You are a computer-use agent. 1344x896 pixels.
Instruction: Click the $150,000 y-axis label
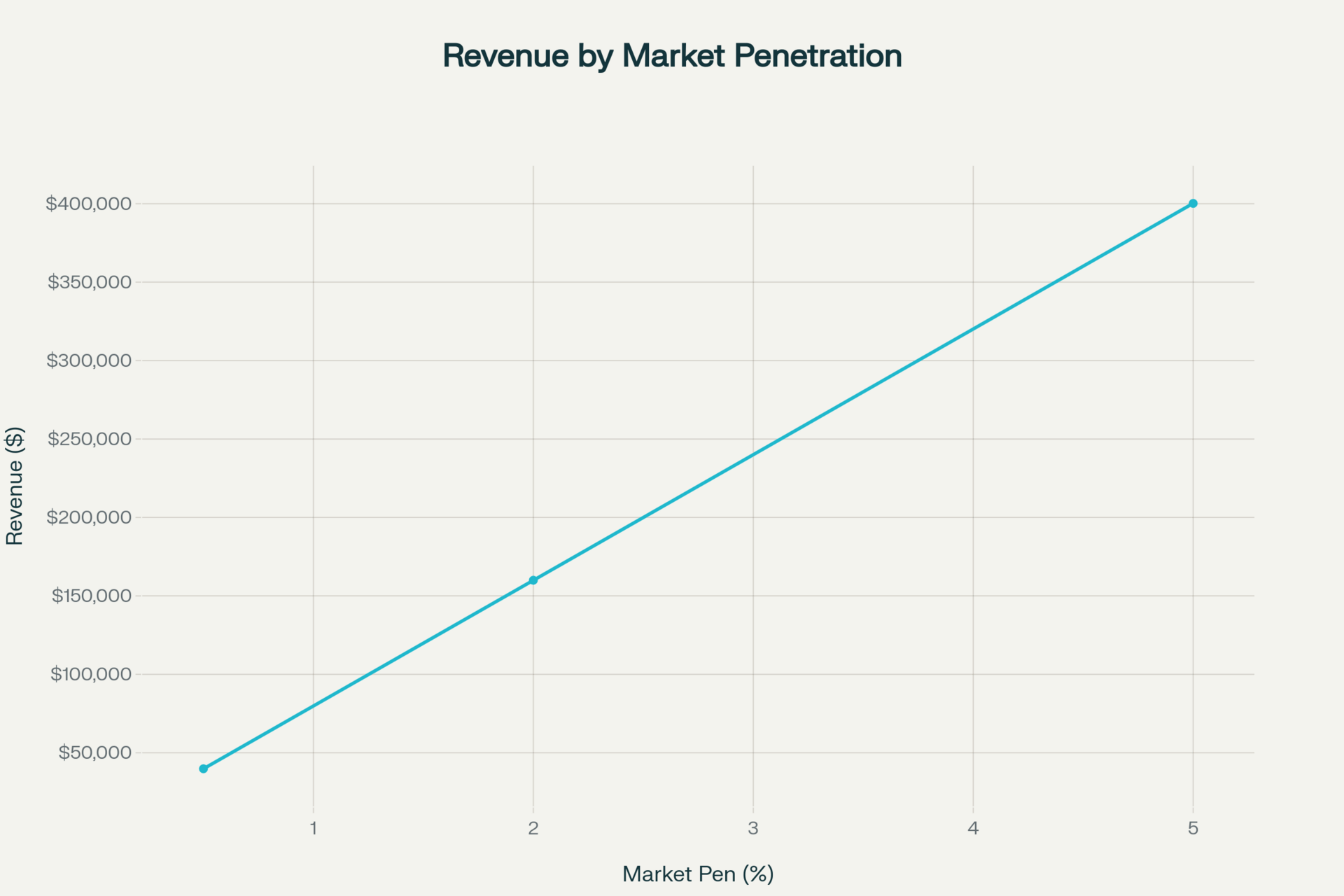coord(92,596)
